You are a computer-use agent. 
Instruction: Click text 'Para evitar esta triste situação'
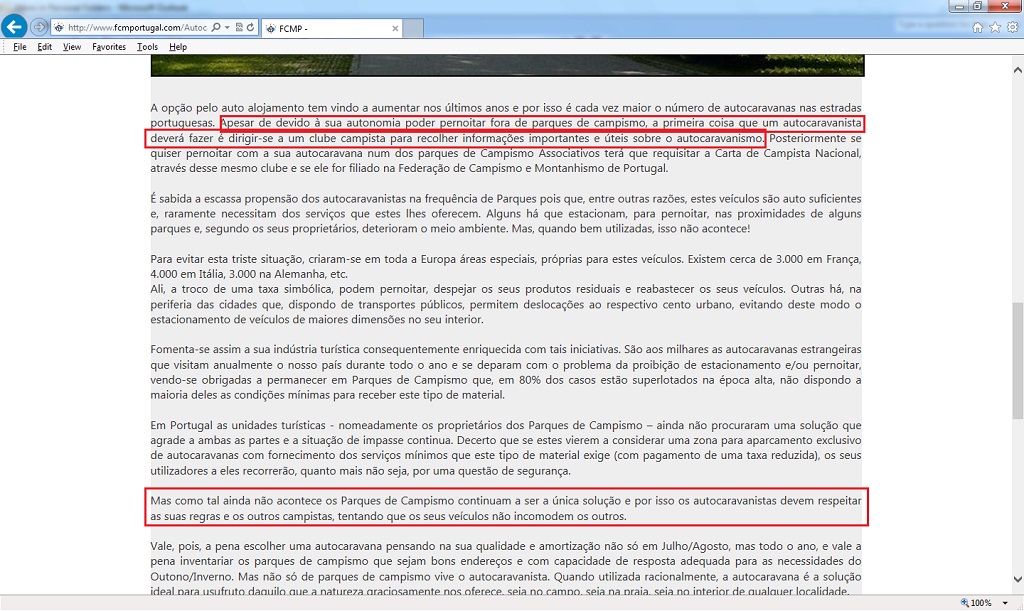click(x=225, y=259)
